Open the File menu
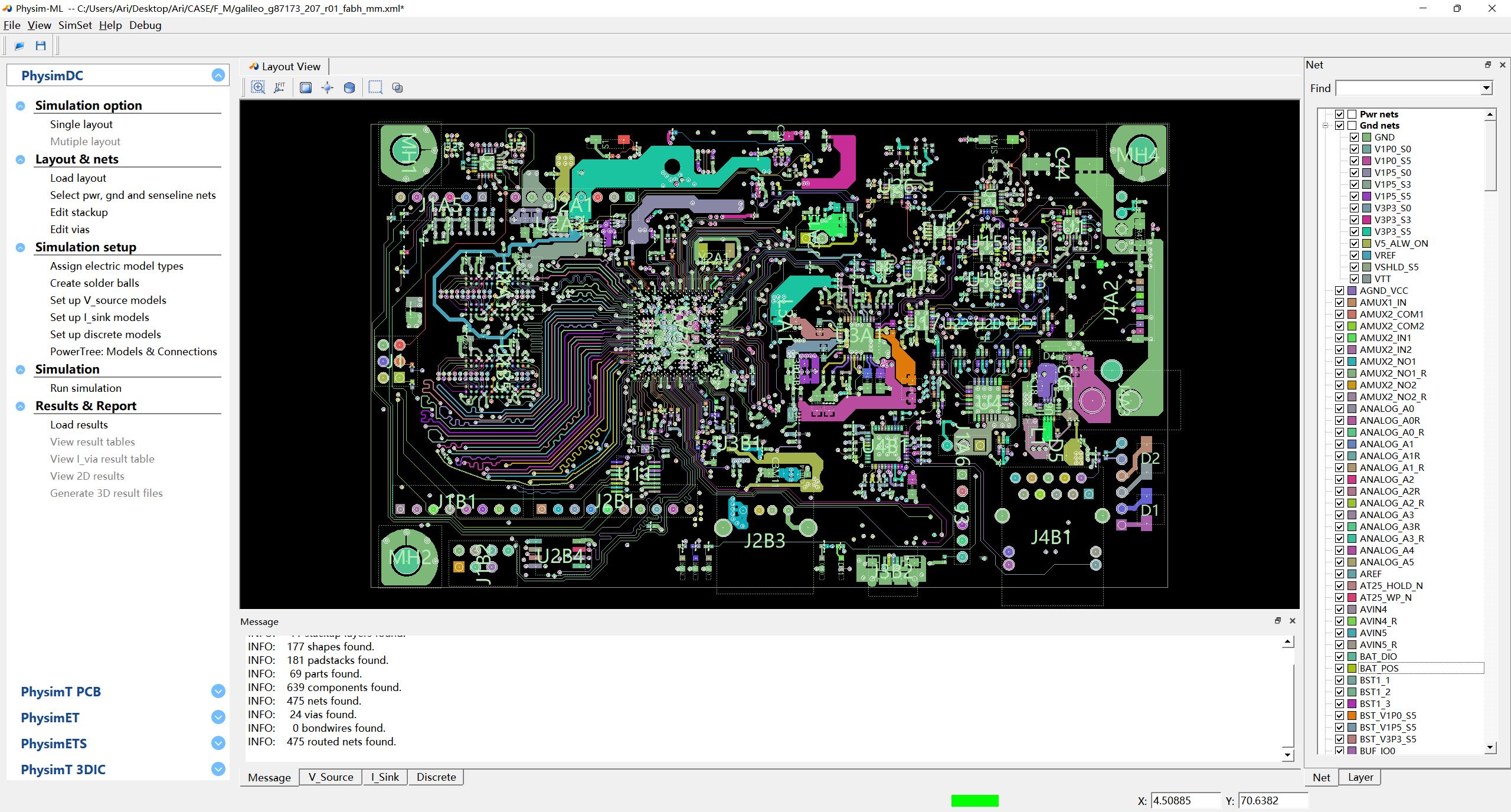1511x812 pixels. 12,25
